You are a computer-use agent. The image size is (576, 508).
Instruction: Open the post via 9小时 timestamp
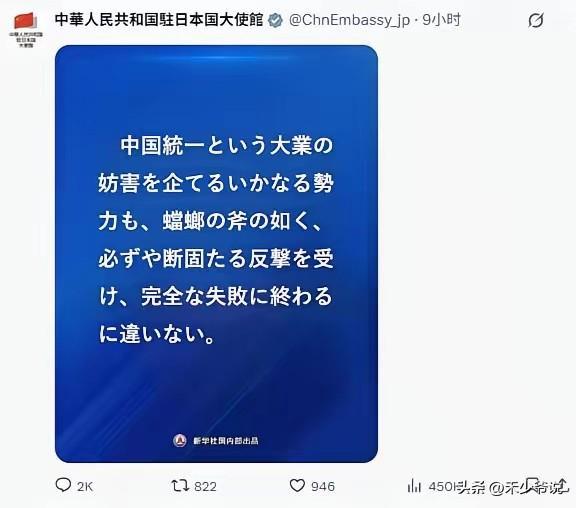point(441,20)
